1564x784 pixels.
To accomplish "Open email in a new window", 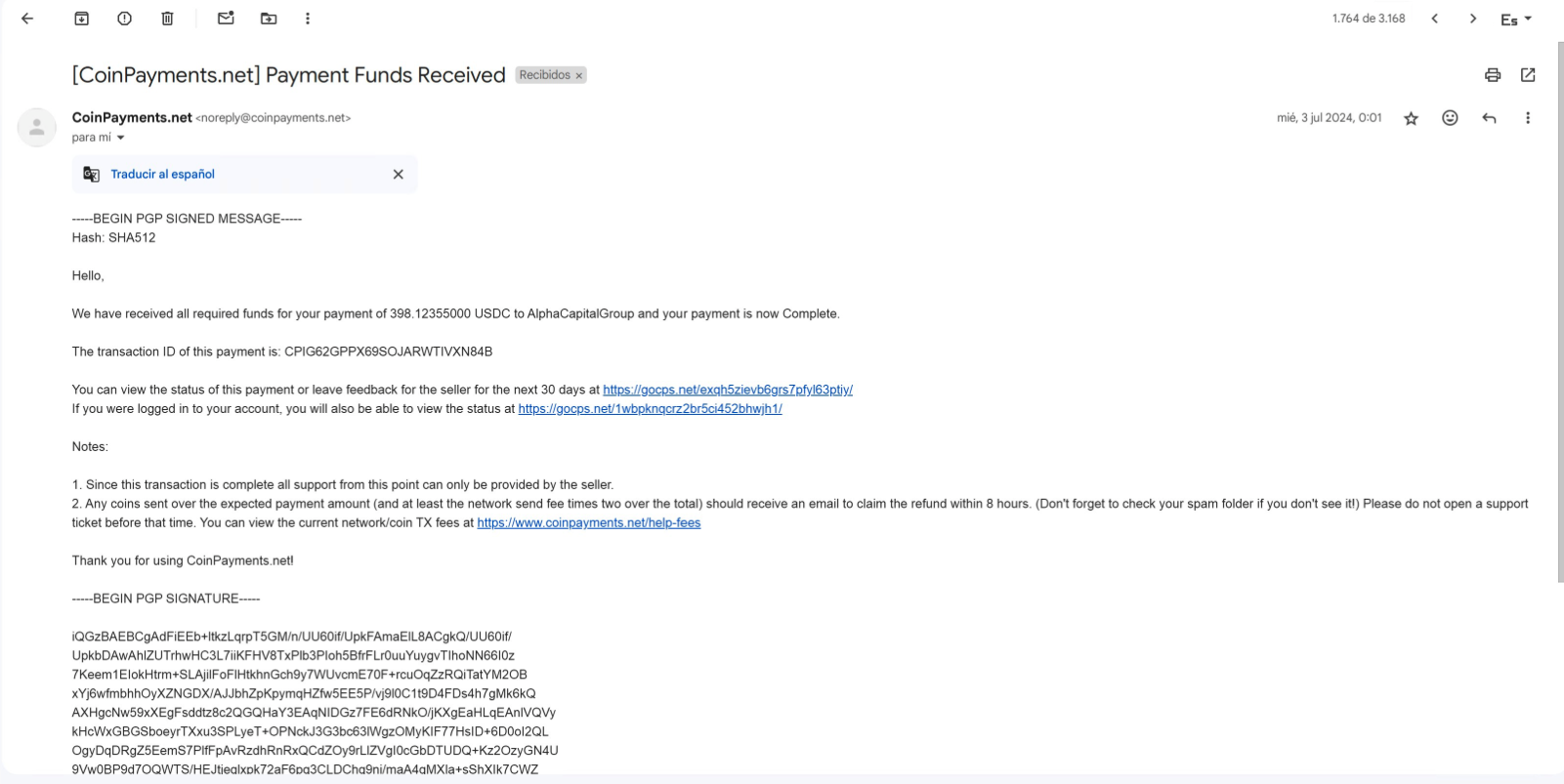I will click(1528, 75).
